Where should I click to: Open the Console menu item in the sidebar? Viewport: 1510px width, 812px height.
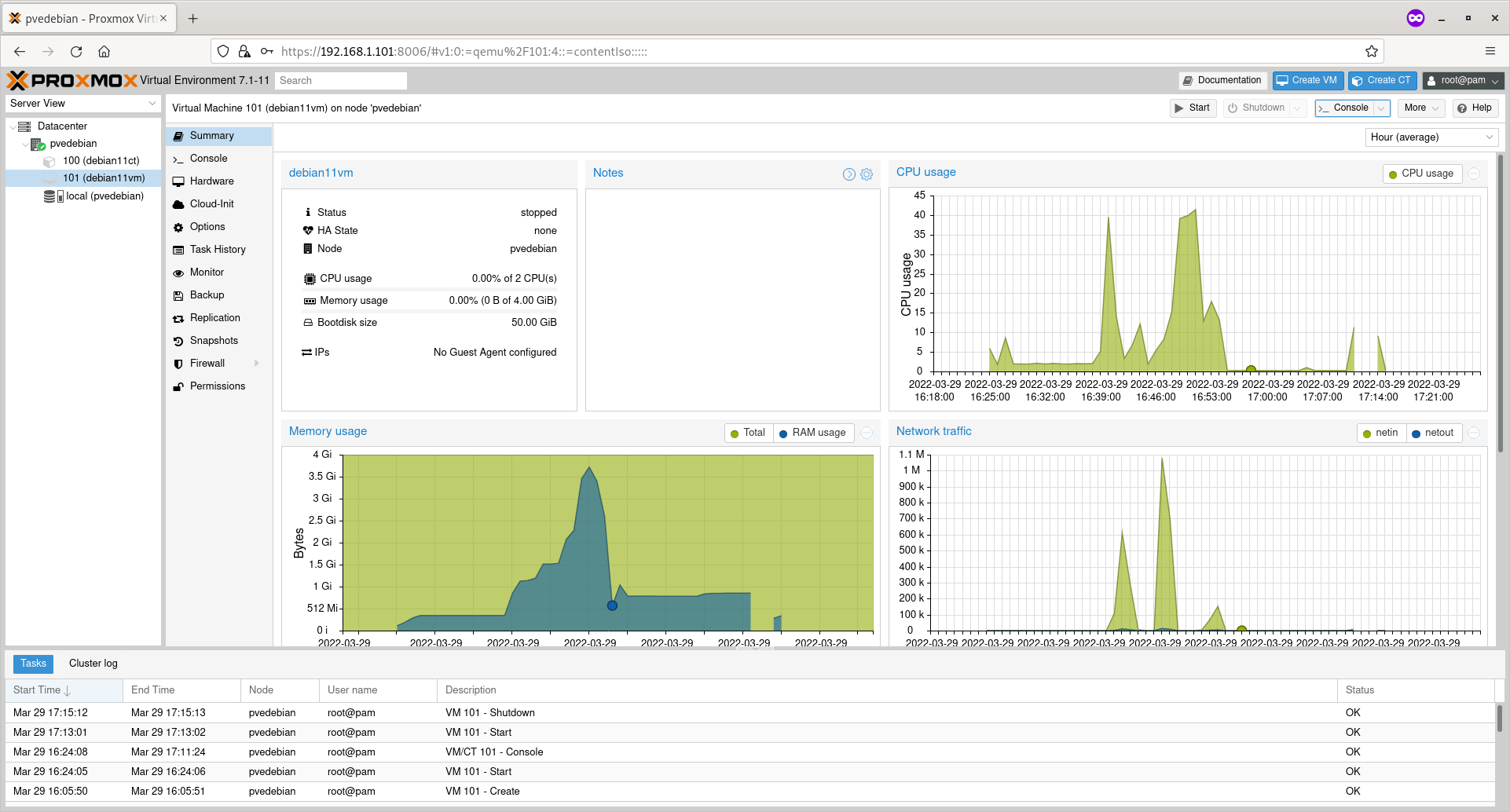tap(218, 159)
